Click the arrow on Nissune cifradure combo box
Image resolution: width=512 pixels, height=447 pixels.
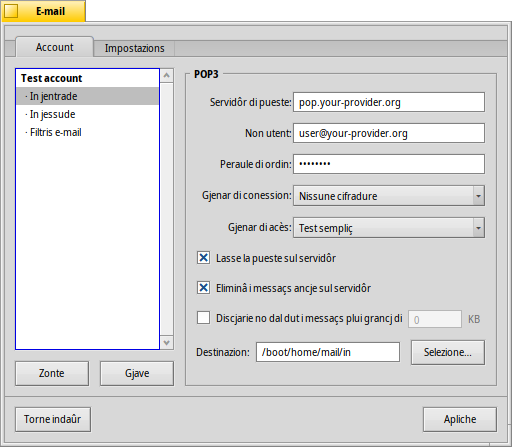pyautogui.click(x=479, y=196)
